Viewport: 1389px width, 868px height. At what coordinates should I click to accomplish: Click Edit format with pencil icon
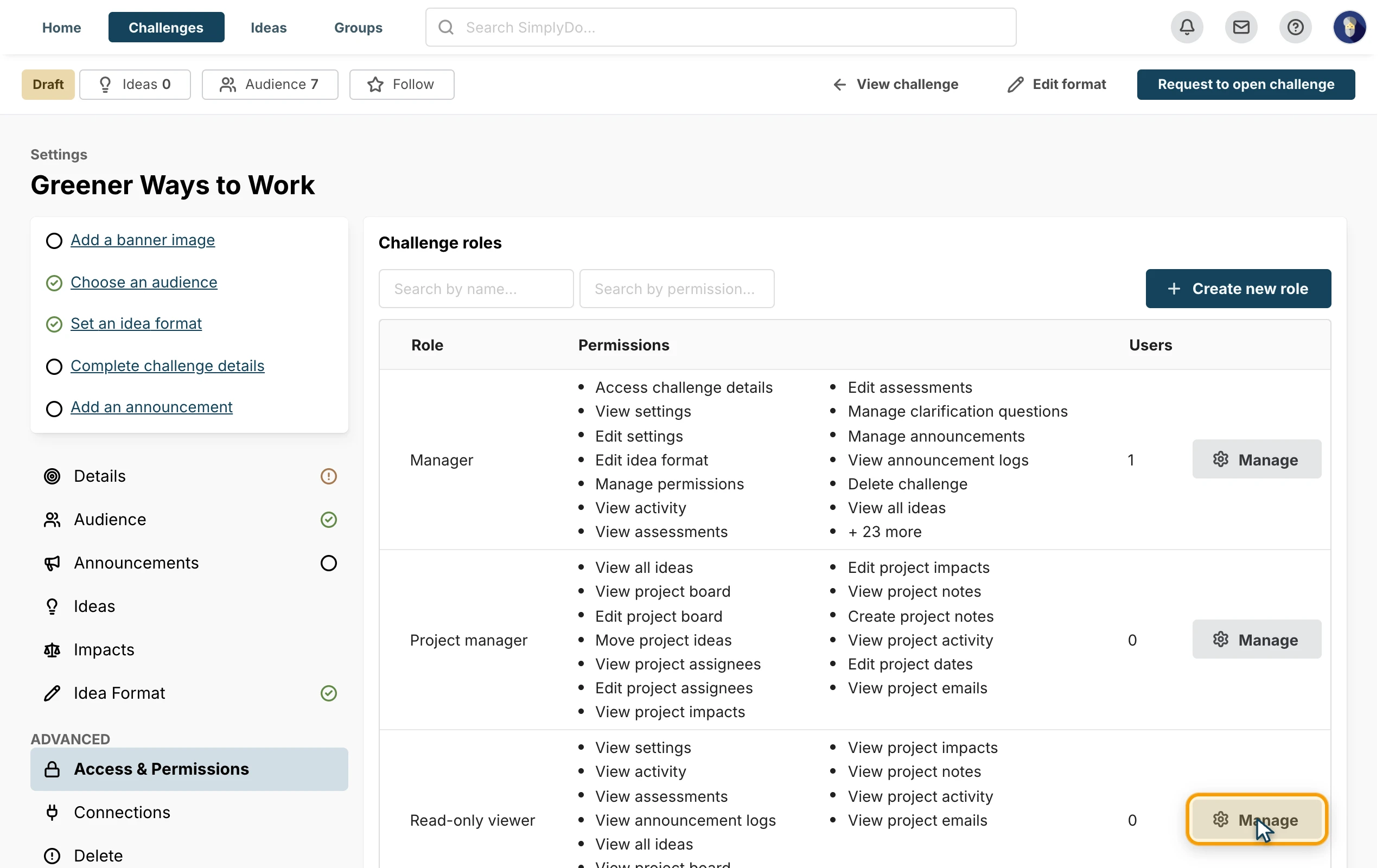(1056, 85)
